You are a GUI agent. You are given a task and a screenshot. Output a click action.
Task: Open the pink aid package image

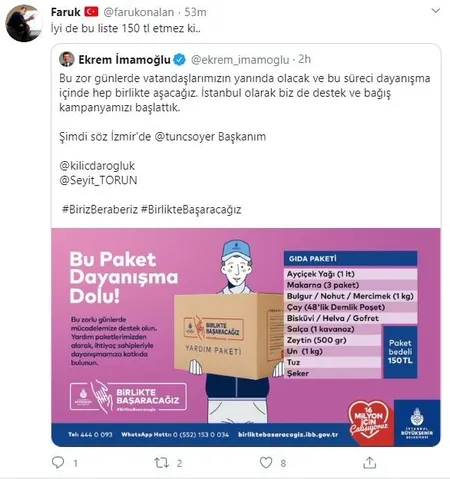pyautogui.click(x=246, y=337)
